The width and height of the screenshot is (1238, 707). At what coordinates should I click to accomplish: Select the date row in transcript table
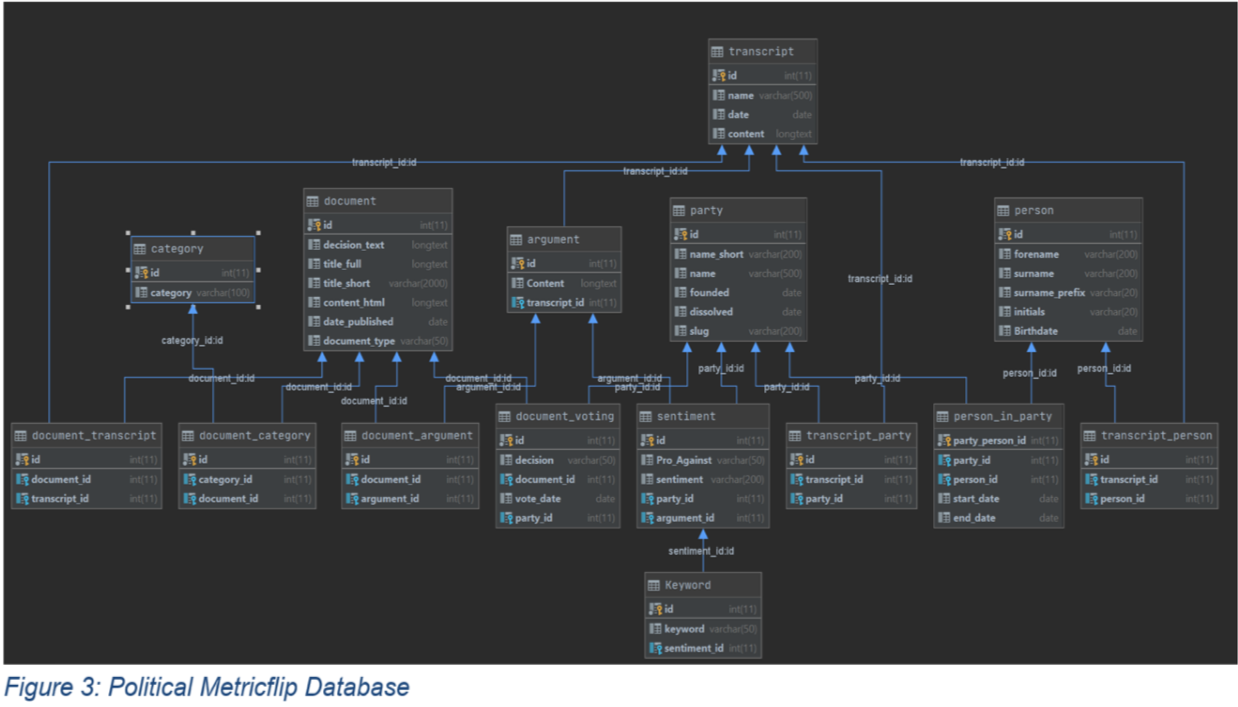[763, 115]
